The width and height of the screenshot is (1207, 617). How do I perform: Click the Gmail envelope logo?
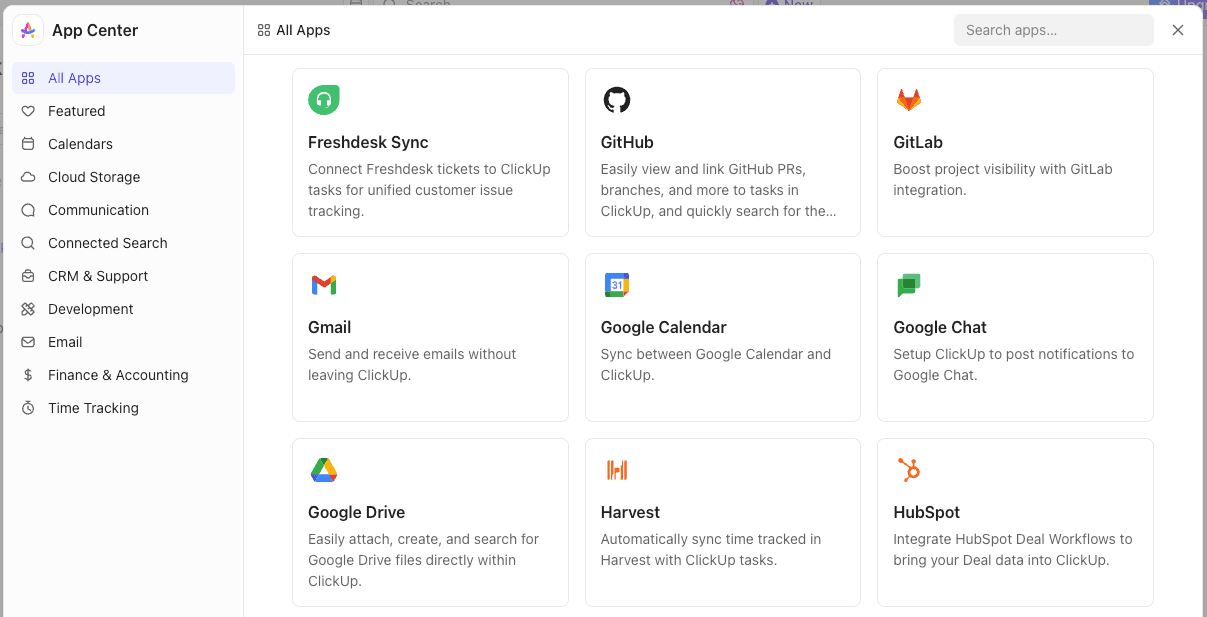pos(324,285)
